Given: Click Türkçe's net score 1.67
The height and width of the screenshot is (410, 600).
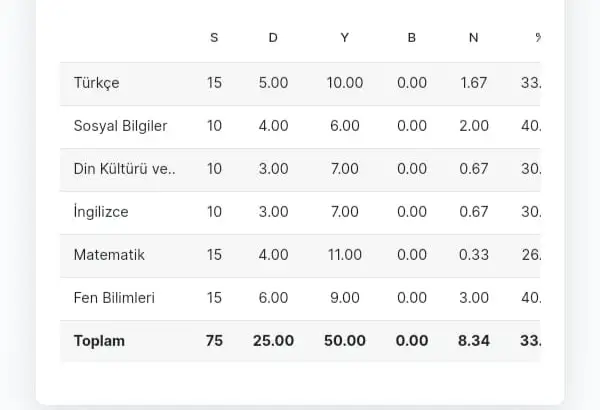Looking at the screenshot, I should pos(473,83).
